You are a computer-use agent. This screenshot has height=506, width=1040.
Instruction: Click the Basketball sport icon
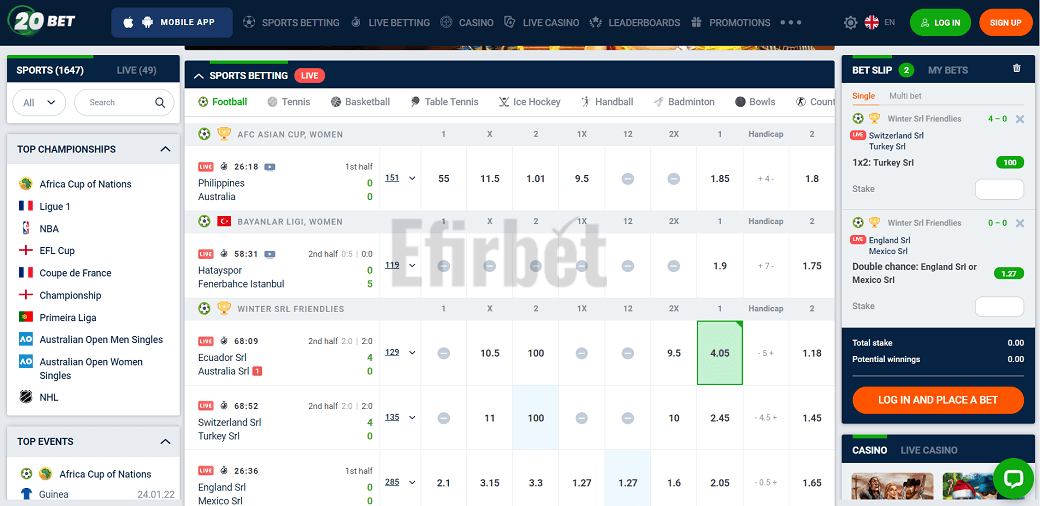click(335, 102)
